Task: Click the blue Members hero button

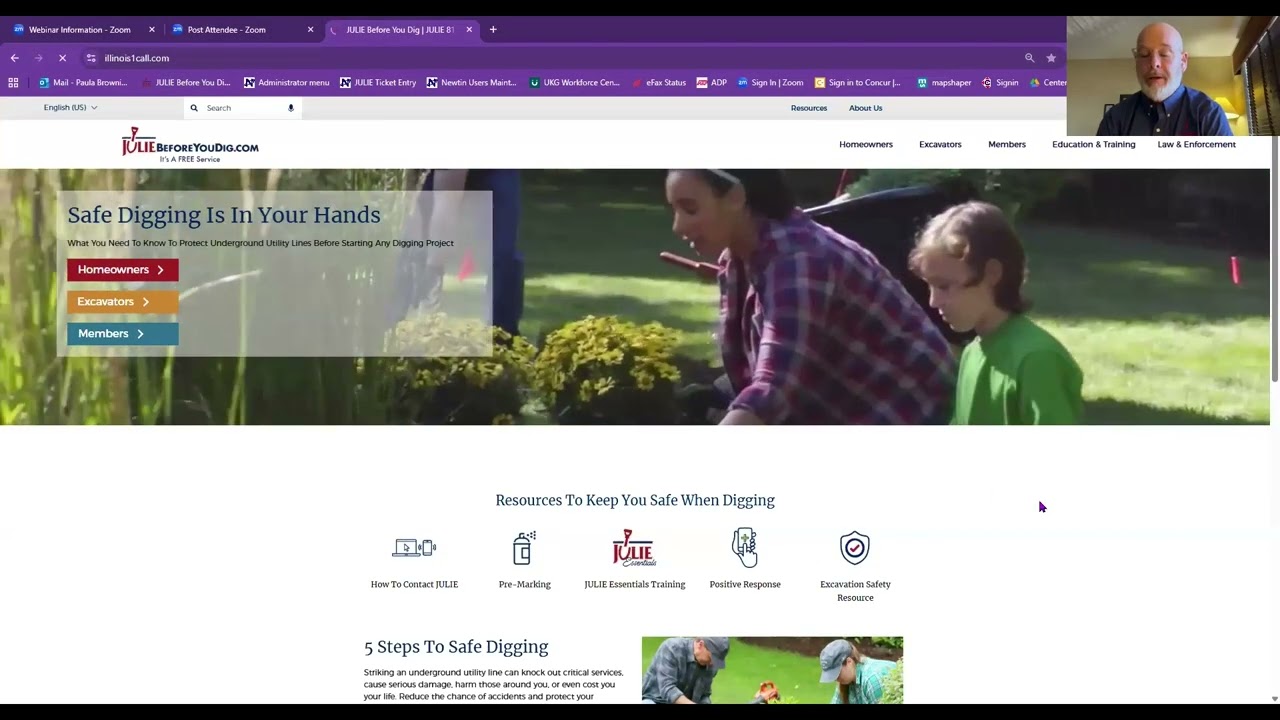Action: click(123, 334)
